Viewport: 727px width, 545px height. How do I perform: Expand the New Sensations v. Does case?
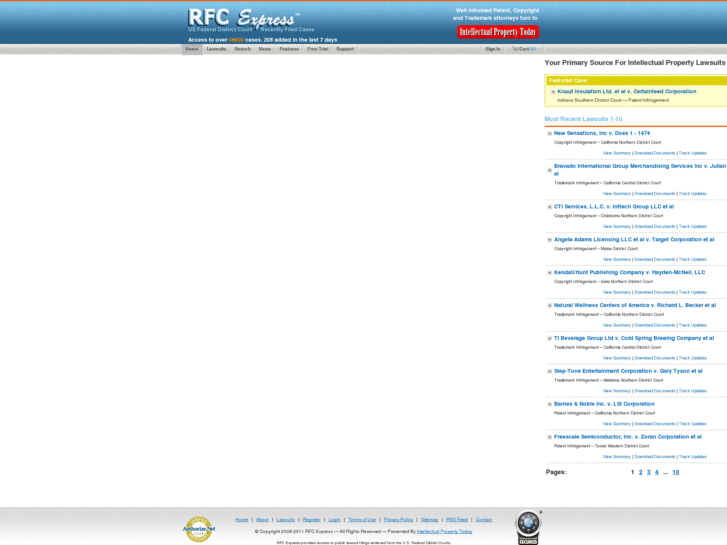549,134
